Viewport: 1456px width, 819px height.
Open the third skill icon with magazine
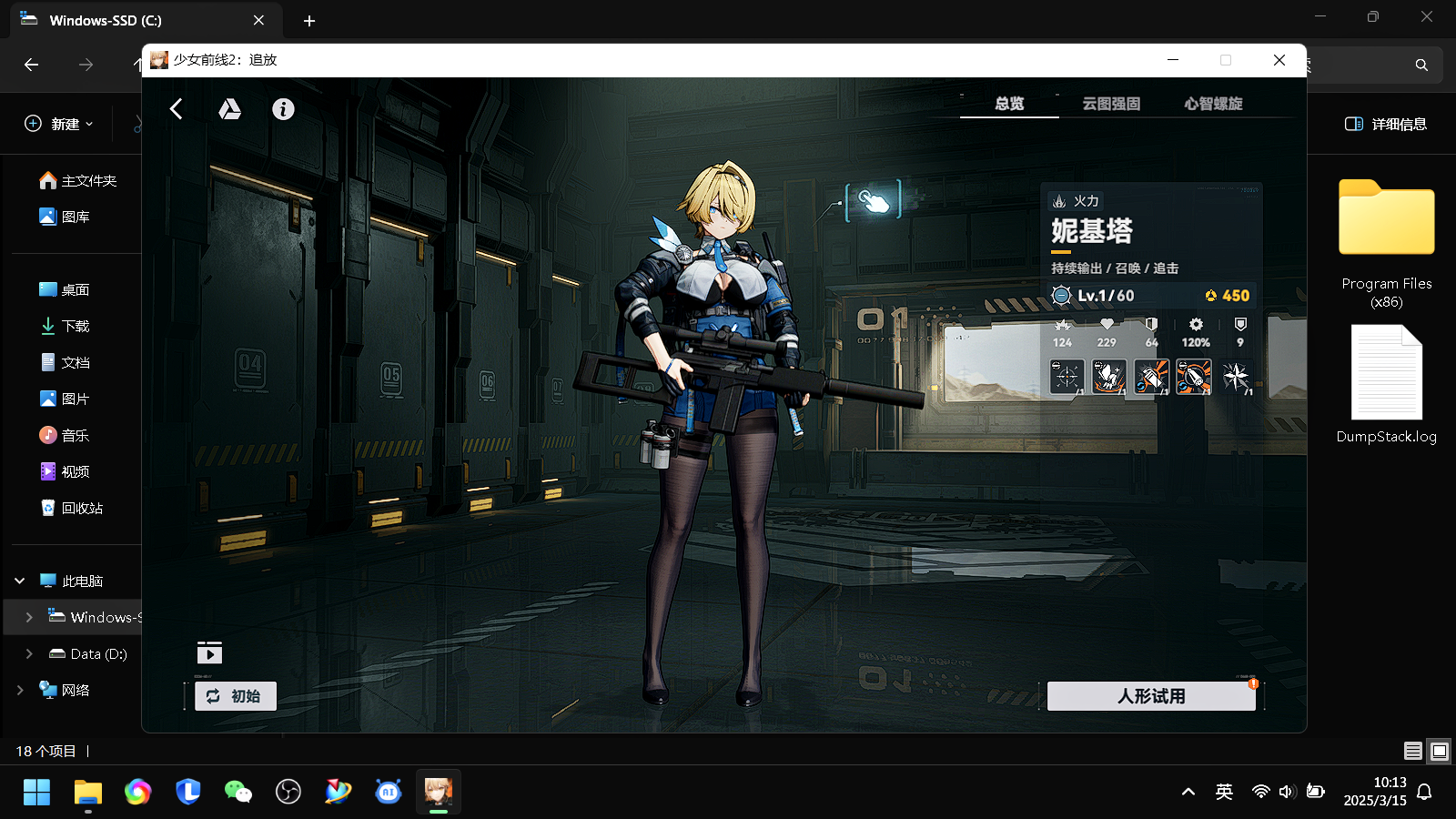point(1151,376)
